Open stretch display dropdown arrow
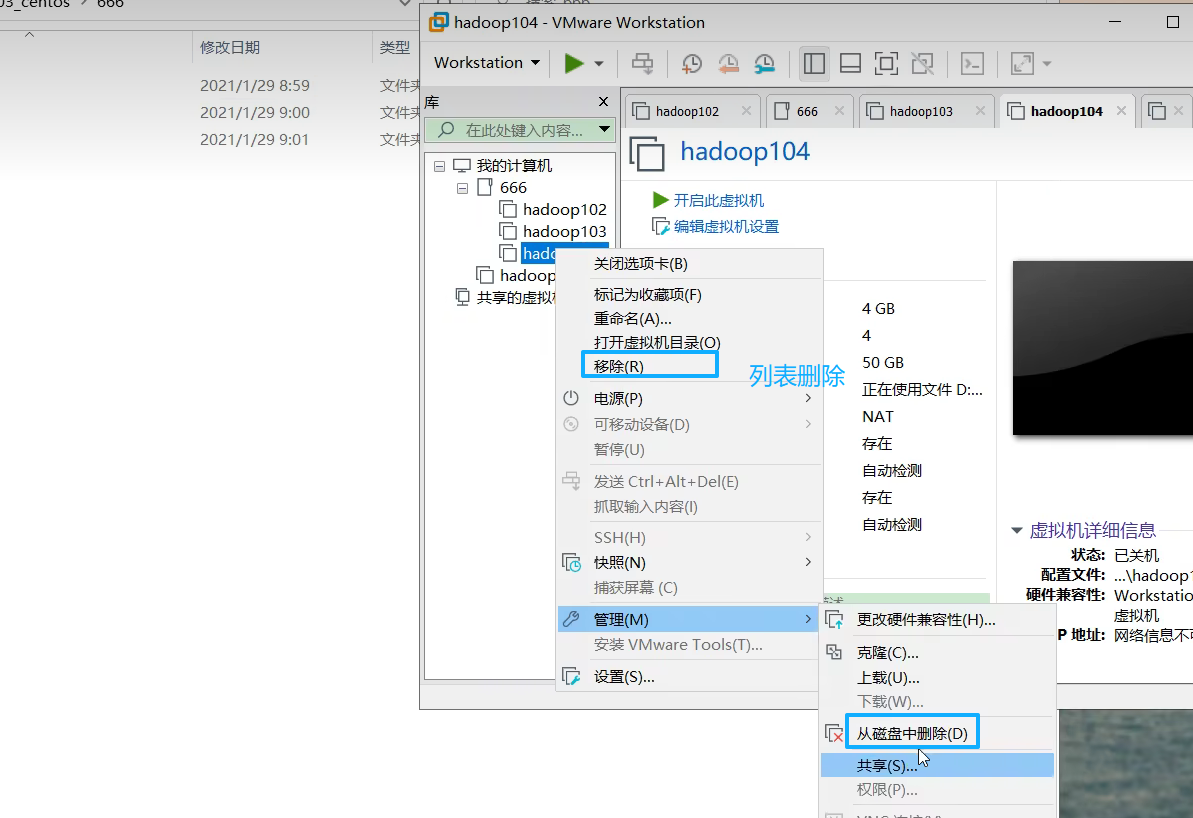Image resolution: width=1193 pixels, height=818 pixels. click(x=1047, y=63)
